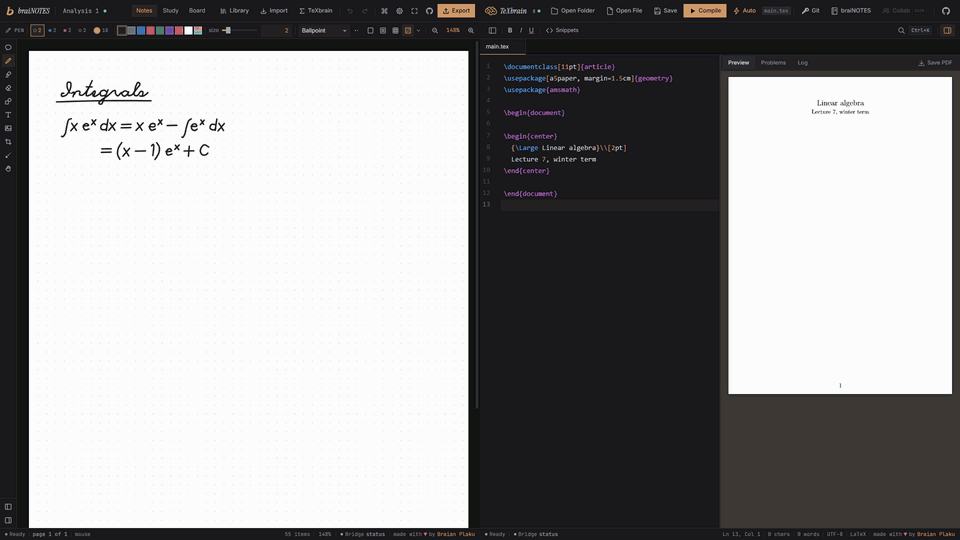Open the Log tab
The width and height of the screenshot is (960, 540).
click(803, 62)
